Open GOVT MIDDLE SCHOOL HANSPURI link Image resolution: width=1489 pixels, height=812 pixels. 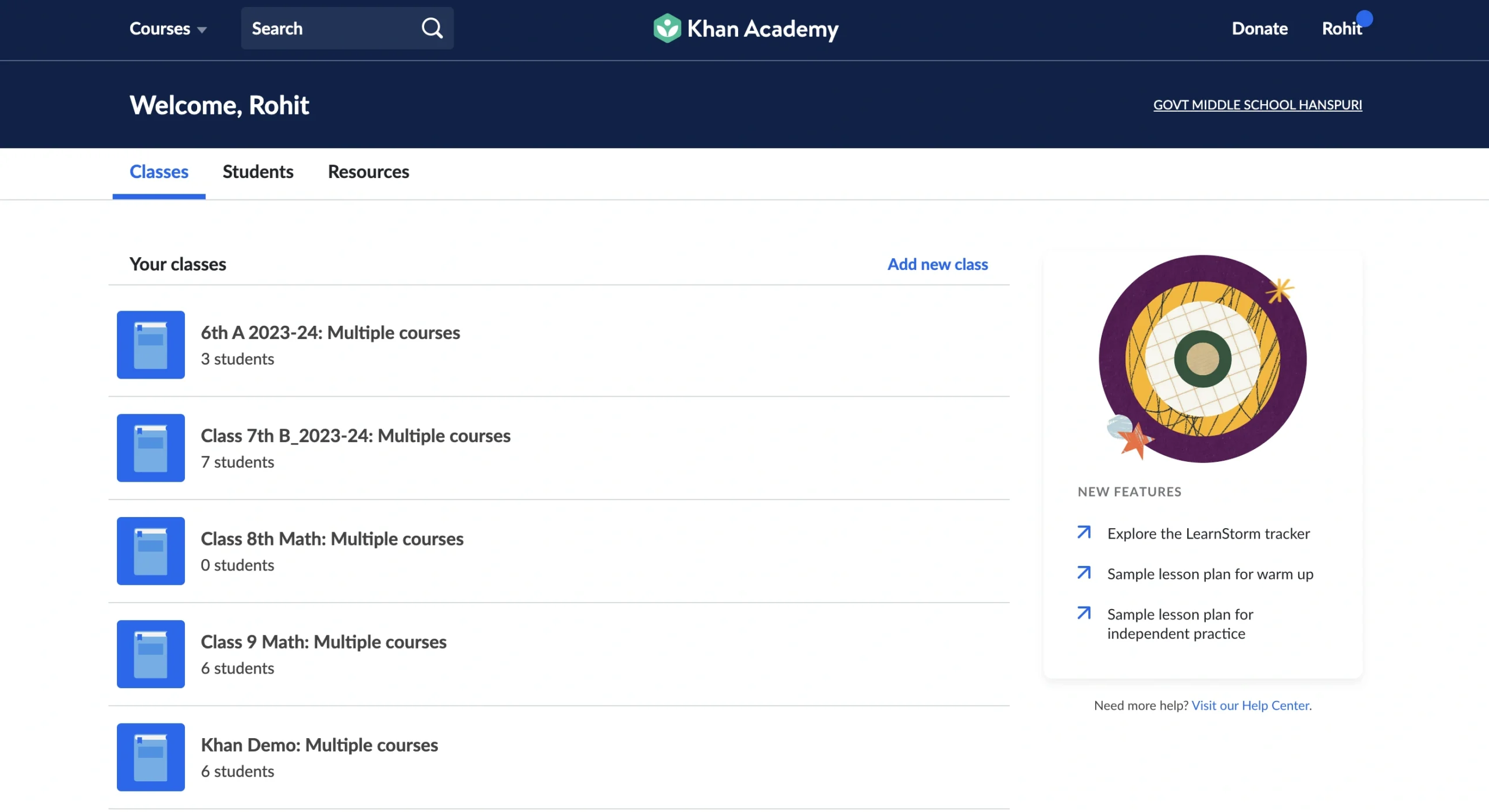1257,105
